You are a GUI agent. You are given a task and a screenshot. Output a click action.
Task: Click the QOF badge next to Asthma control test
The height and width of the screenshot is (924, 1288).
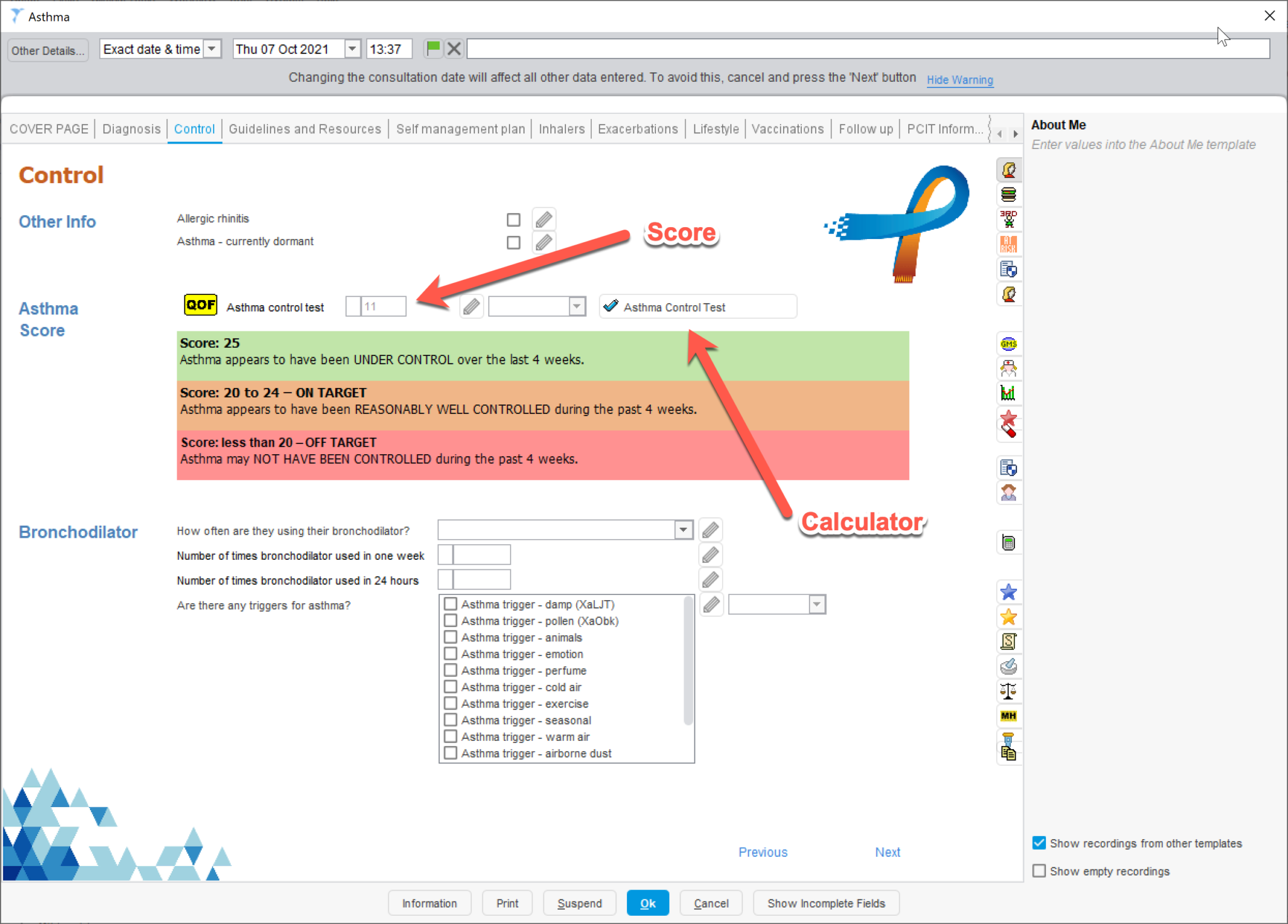coord(200,304)
